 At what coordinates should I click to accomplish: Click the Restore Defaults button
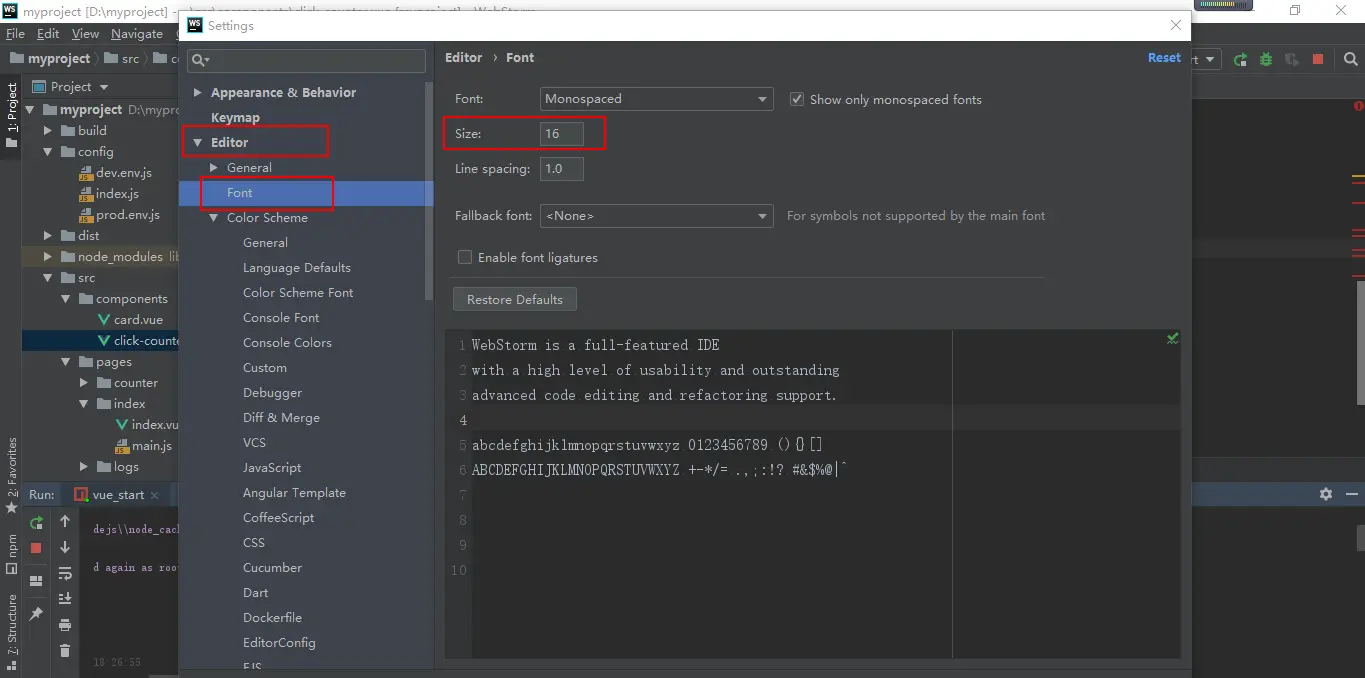coord(515,299)
